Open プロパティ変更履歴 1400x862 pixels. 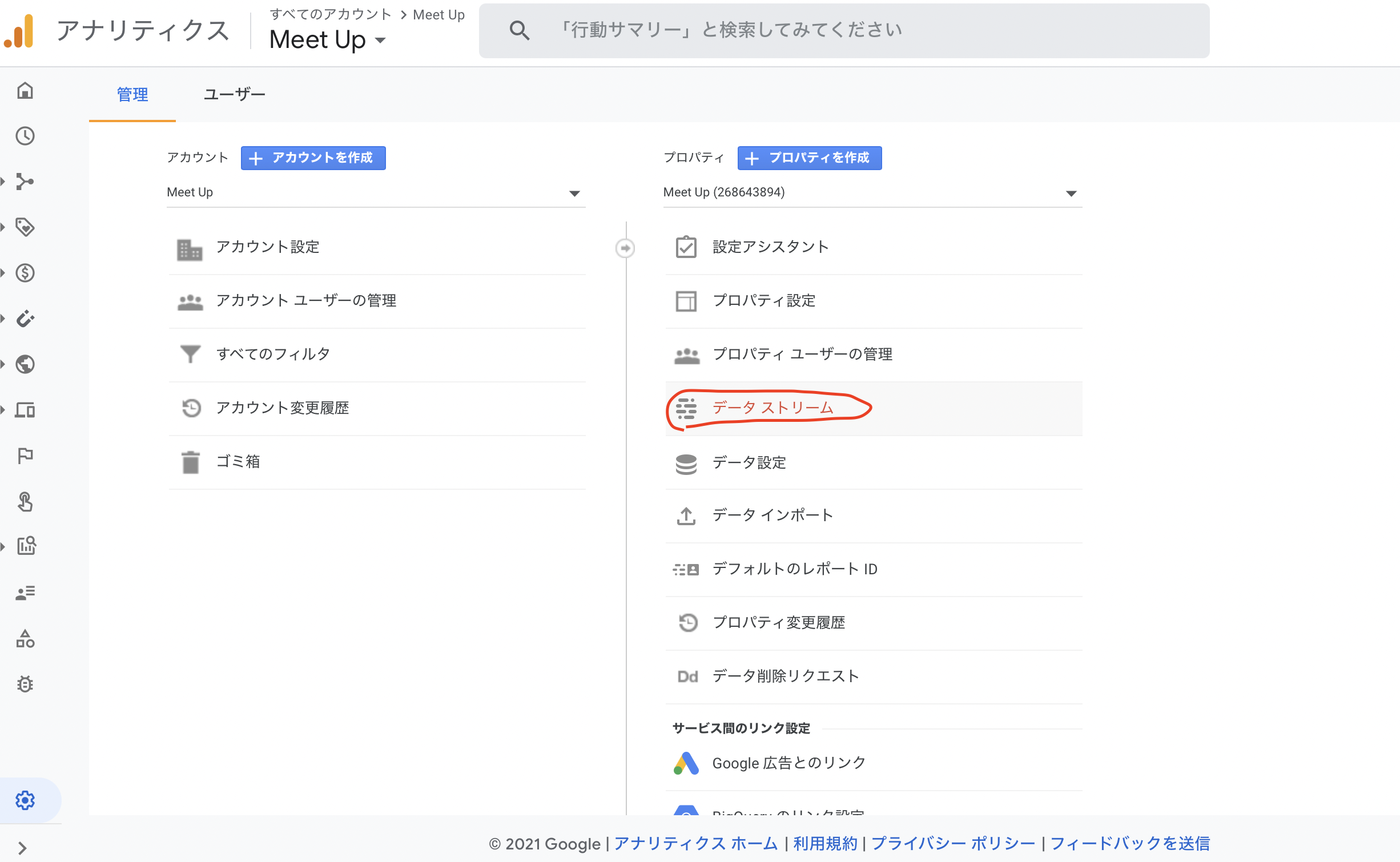[874, 623]
